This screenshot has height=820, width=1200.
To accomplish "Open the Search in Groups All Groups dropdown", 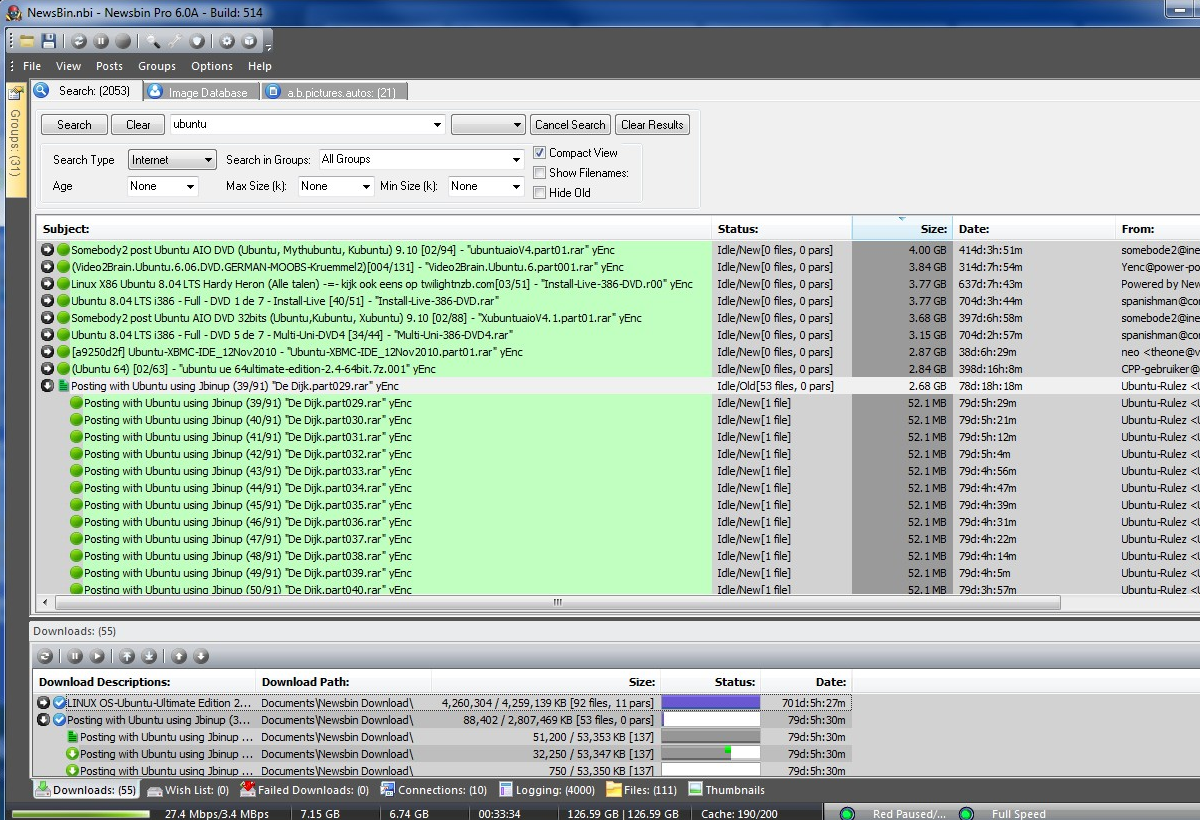I will point(421,160).
